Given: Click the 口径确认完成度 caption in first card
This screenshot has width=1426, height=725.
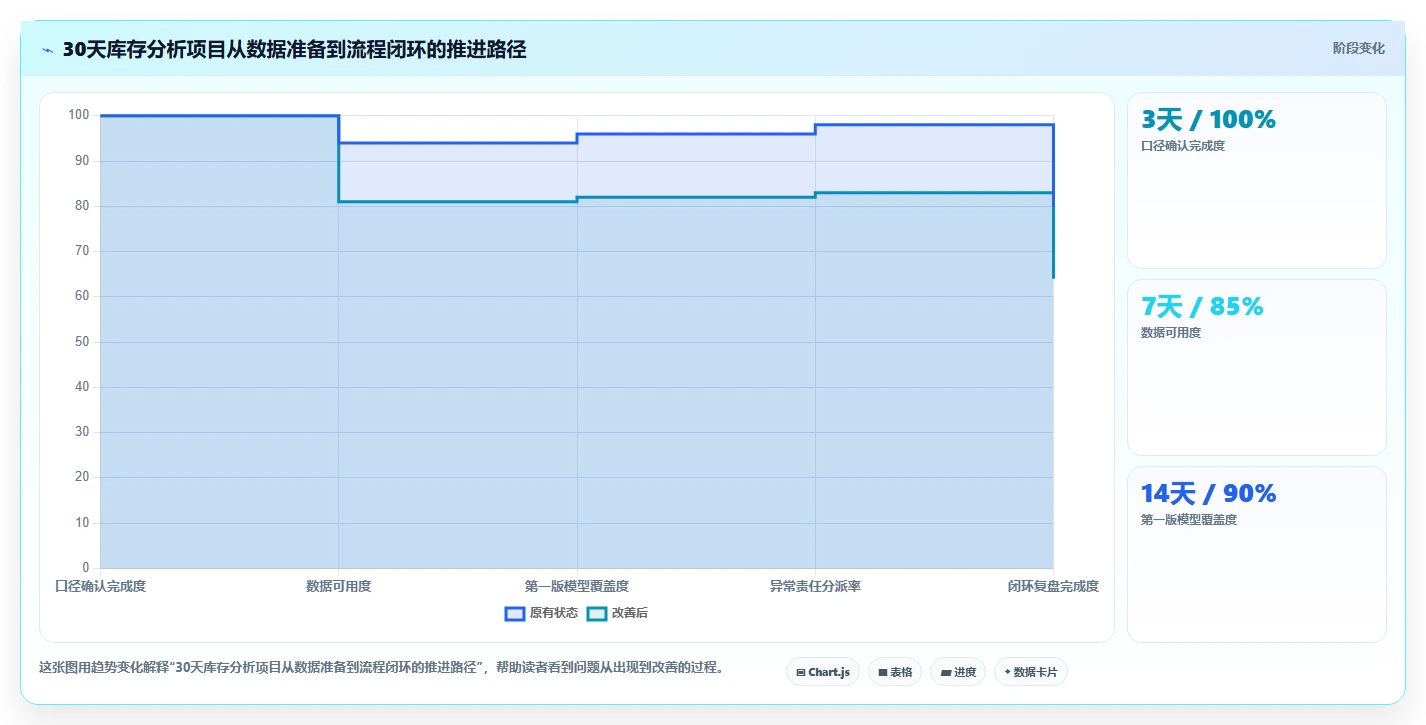Looking at the screenshot, I should 1183,146.
